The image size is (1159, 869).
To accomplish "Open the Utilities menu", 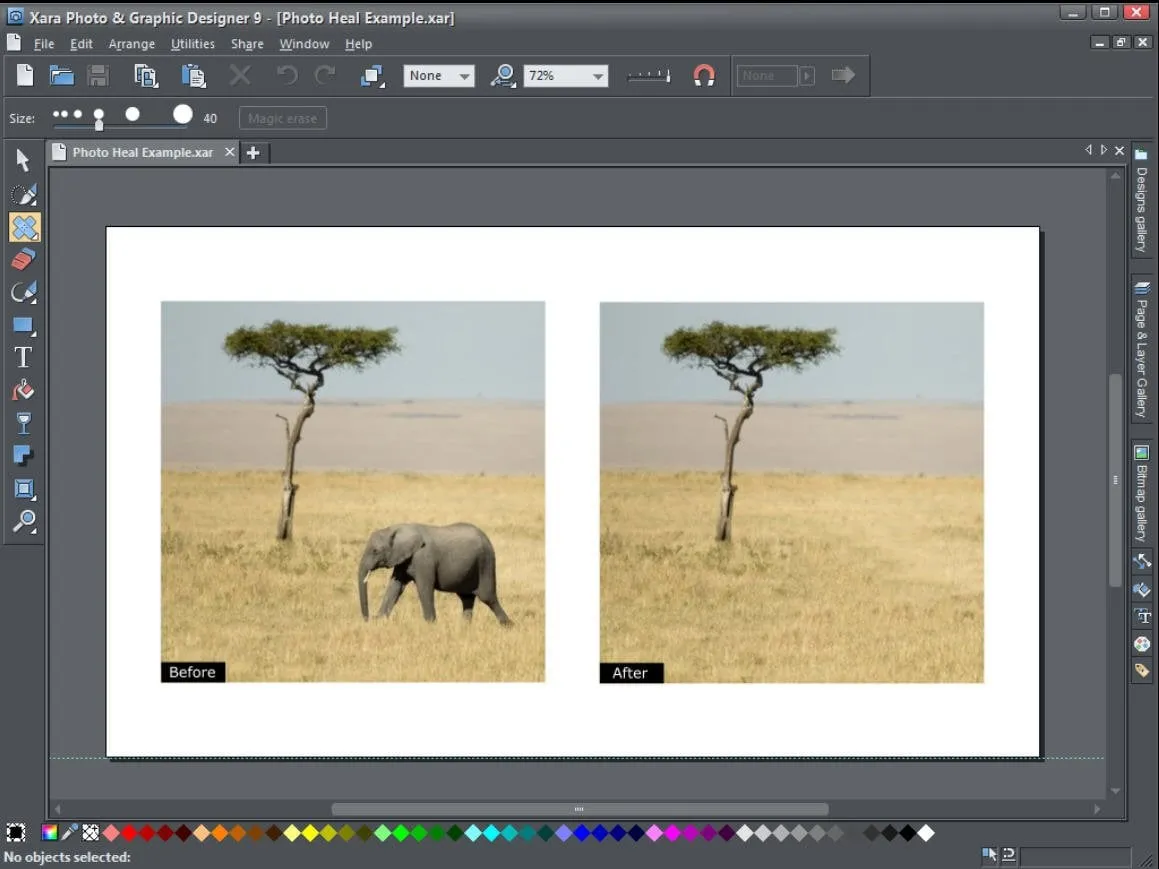I will (x=192, y=44).
